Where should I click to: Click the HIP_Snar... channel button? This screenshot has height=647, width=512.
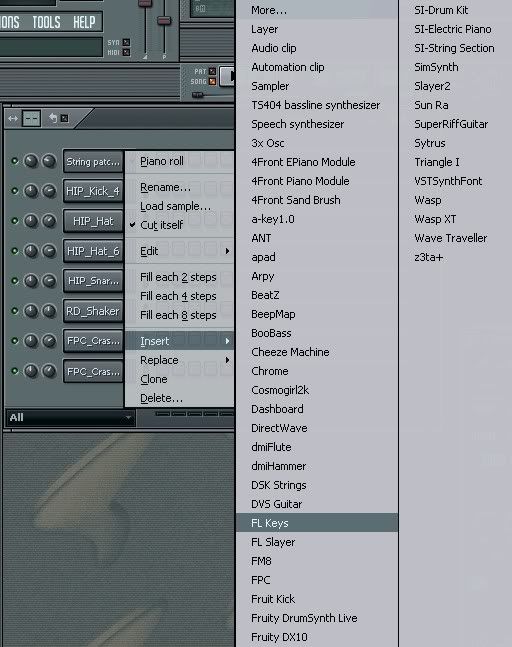(x=93, y=281)
